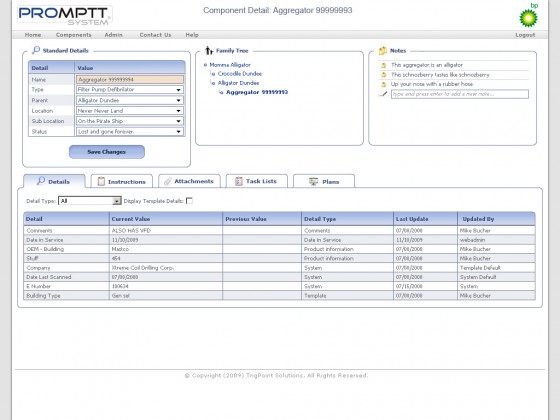Collapse the Momma Alligator tree node
This screenshot has height=420, width=560.
point(205,65)
